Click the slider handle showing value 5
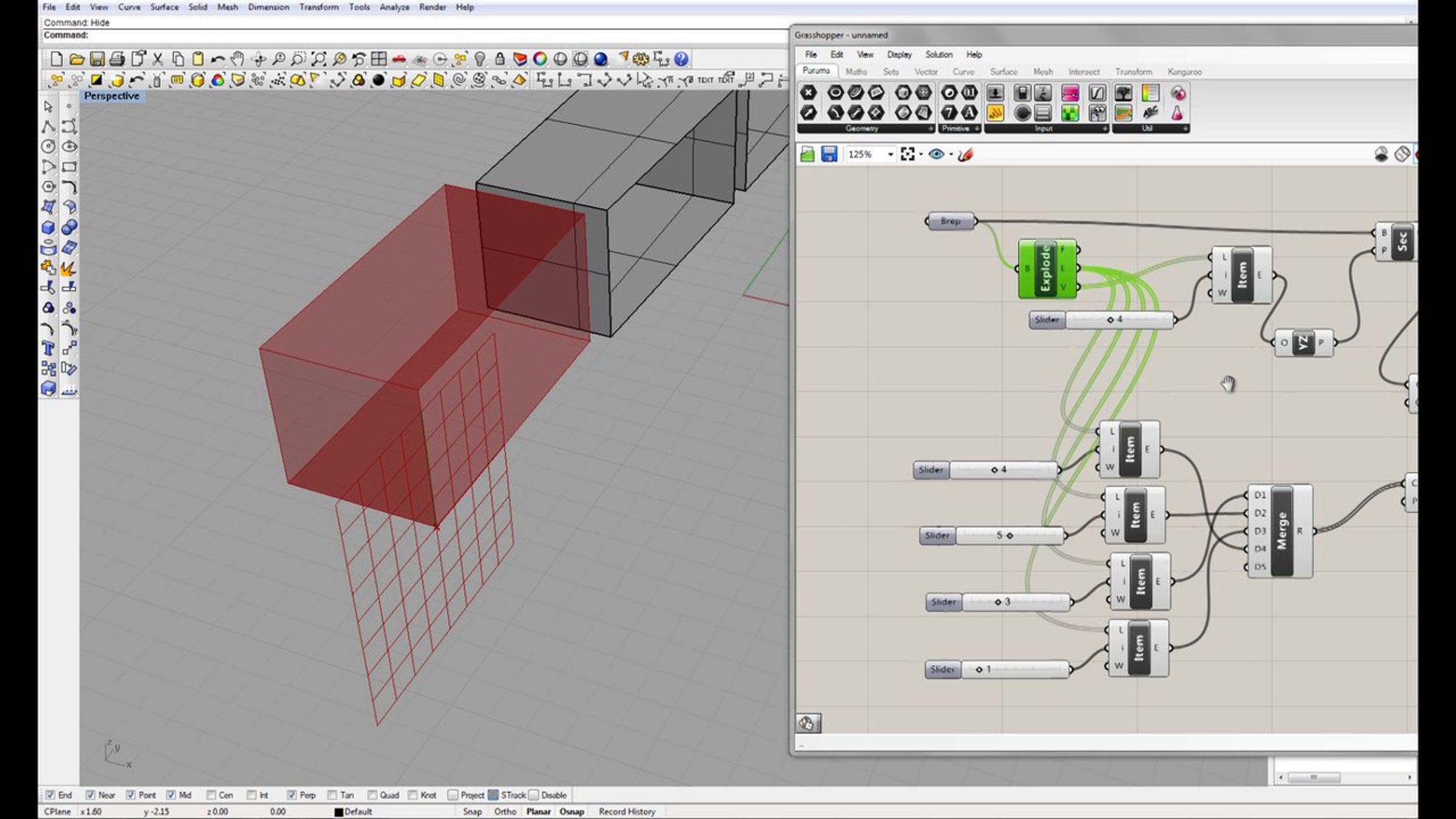This screenshot has height=819, width=1456. (1009, 536)
